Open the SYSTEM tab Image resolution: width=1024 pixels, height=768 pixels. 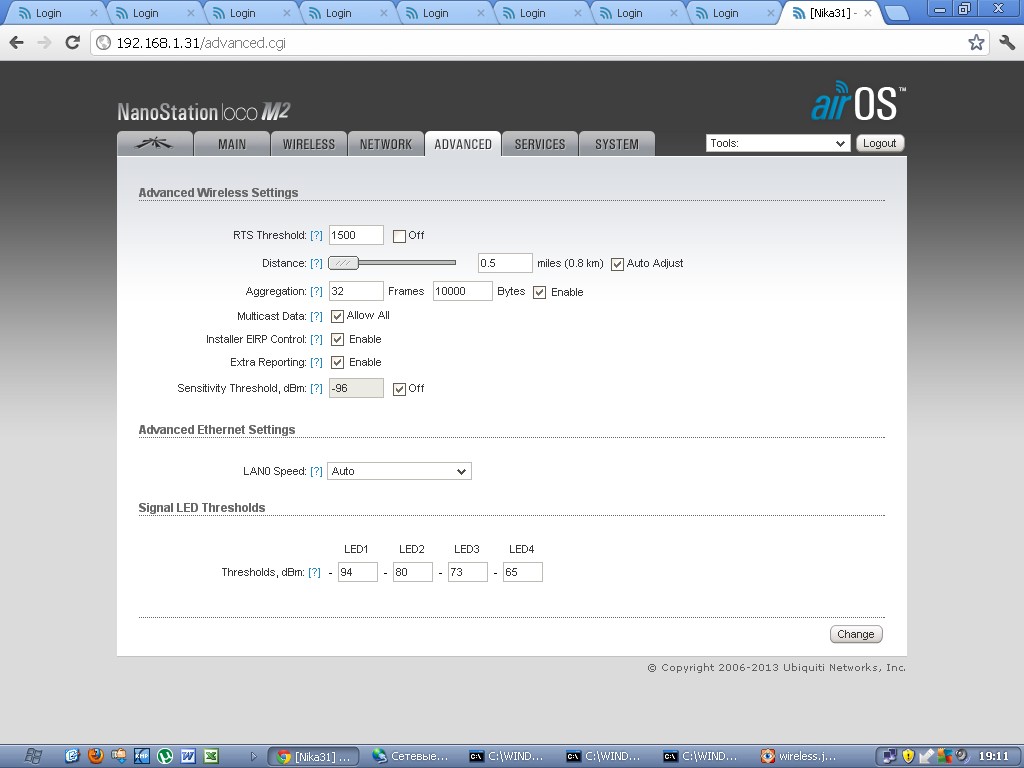click(616, 144)
